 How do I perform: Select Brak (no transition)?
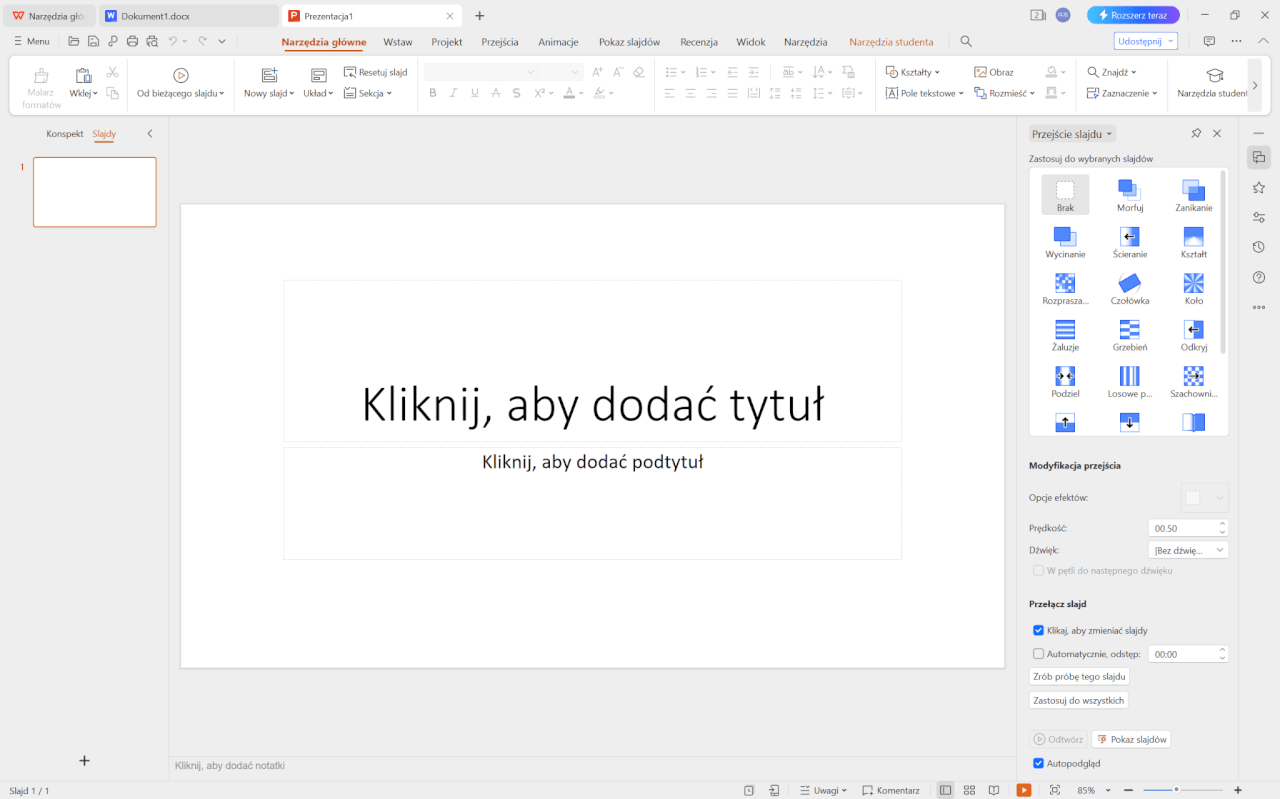pos(1065,195)
